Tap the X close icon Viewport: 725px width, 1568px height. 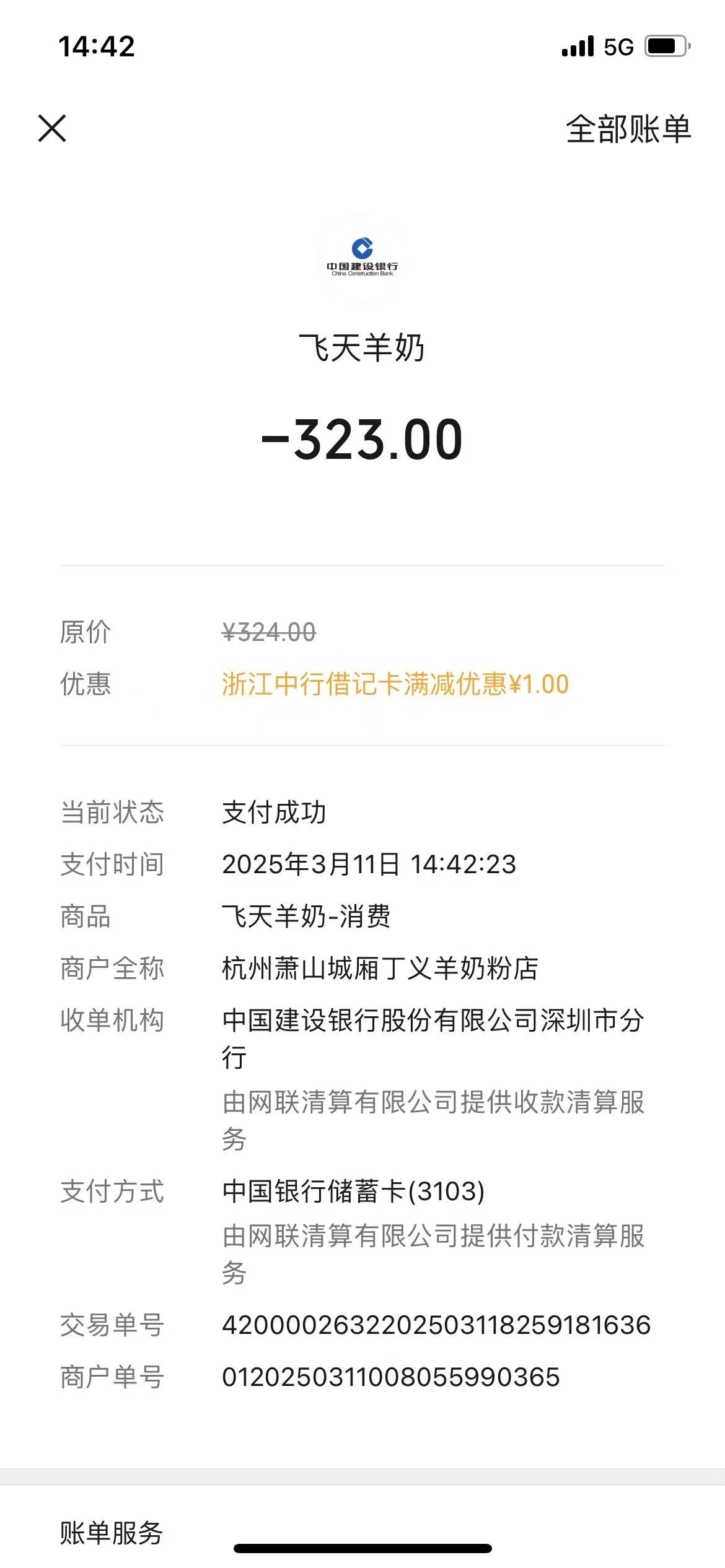click(52, 128)
